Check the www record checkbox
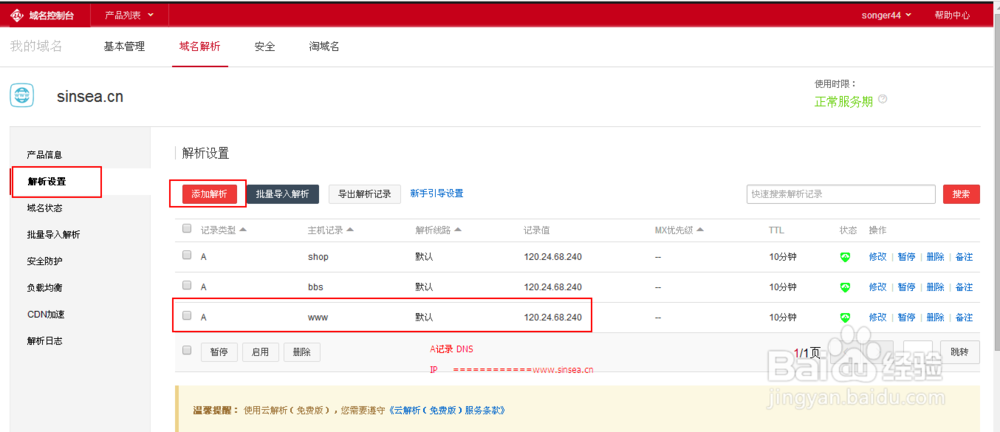1000x432 pixels. [x=187, y=315]
